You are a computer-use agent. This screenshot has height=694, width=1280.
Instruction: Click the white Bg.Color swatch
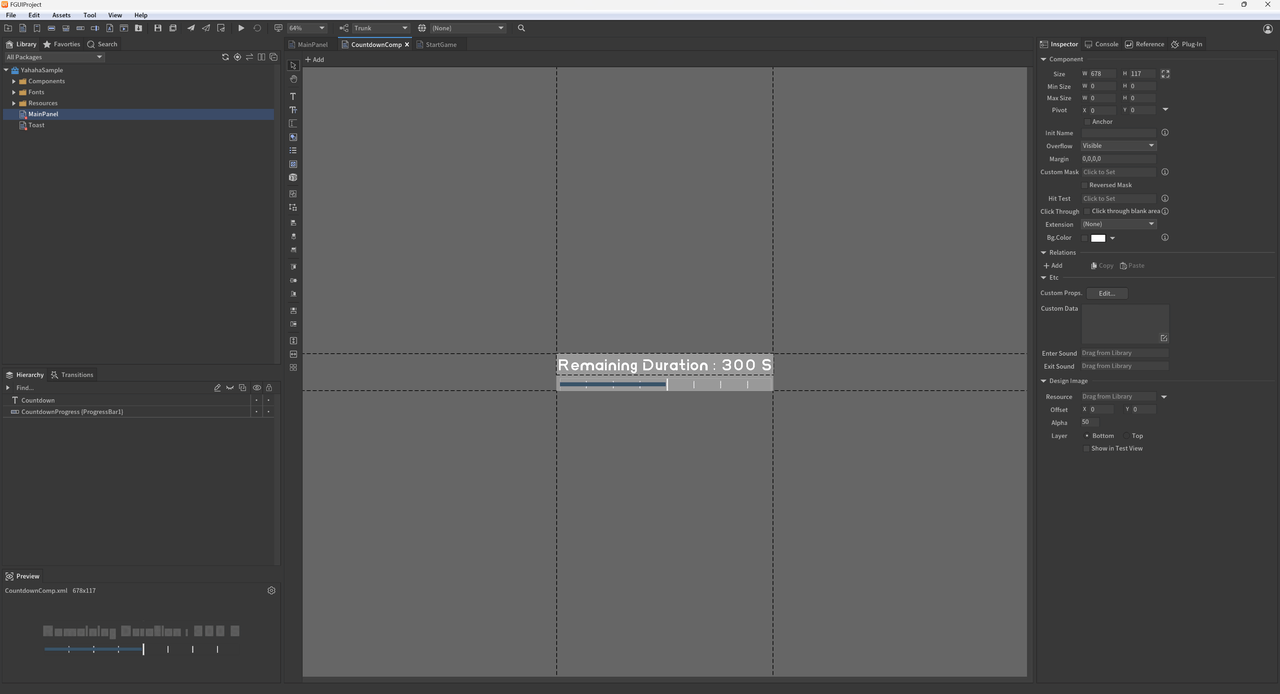pyautogui.click(x=1098, y=238)
